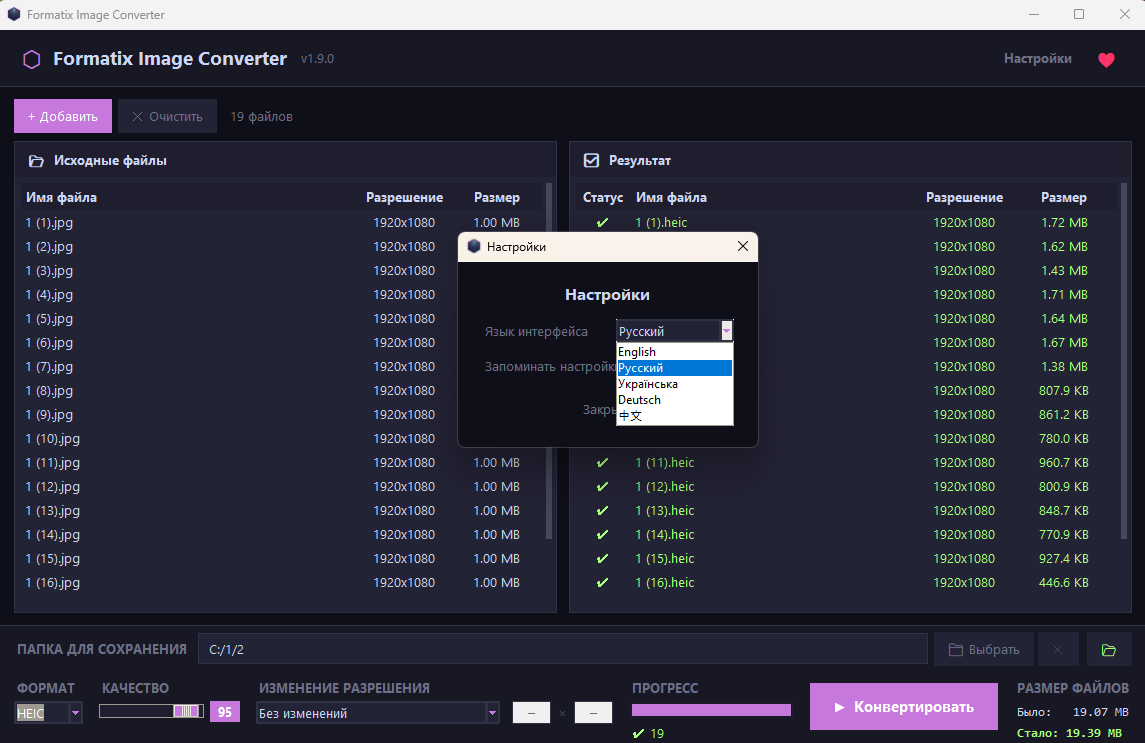The width and height of the screenshot is (1145, 743).
Task: Click source Разрешение column header
Action: (x=405, y=197)
